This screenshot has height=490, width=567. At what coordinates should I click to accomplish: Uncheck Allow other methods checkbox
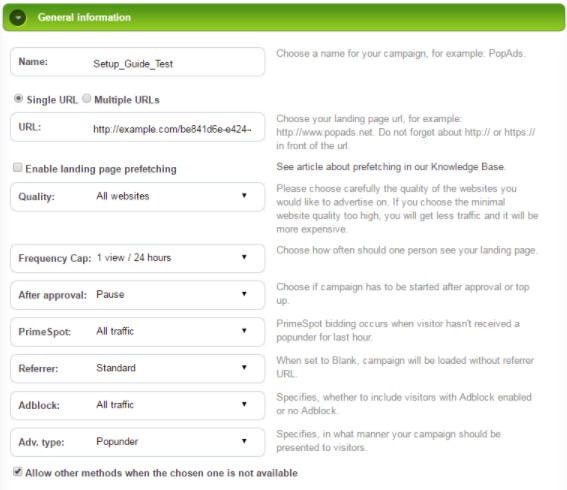[17, 472]
